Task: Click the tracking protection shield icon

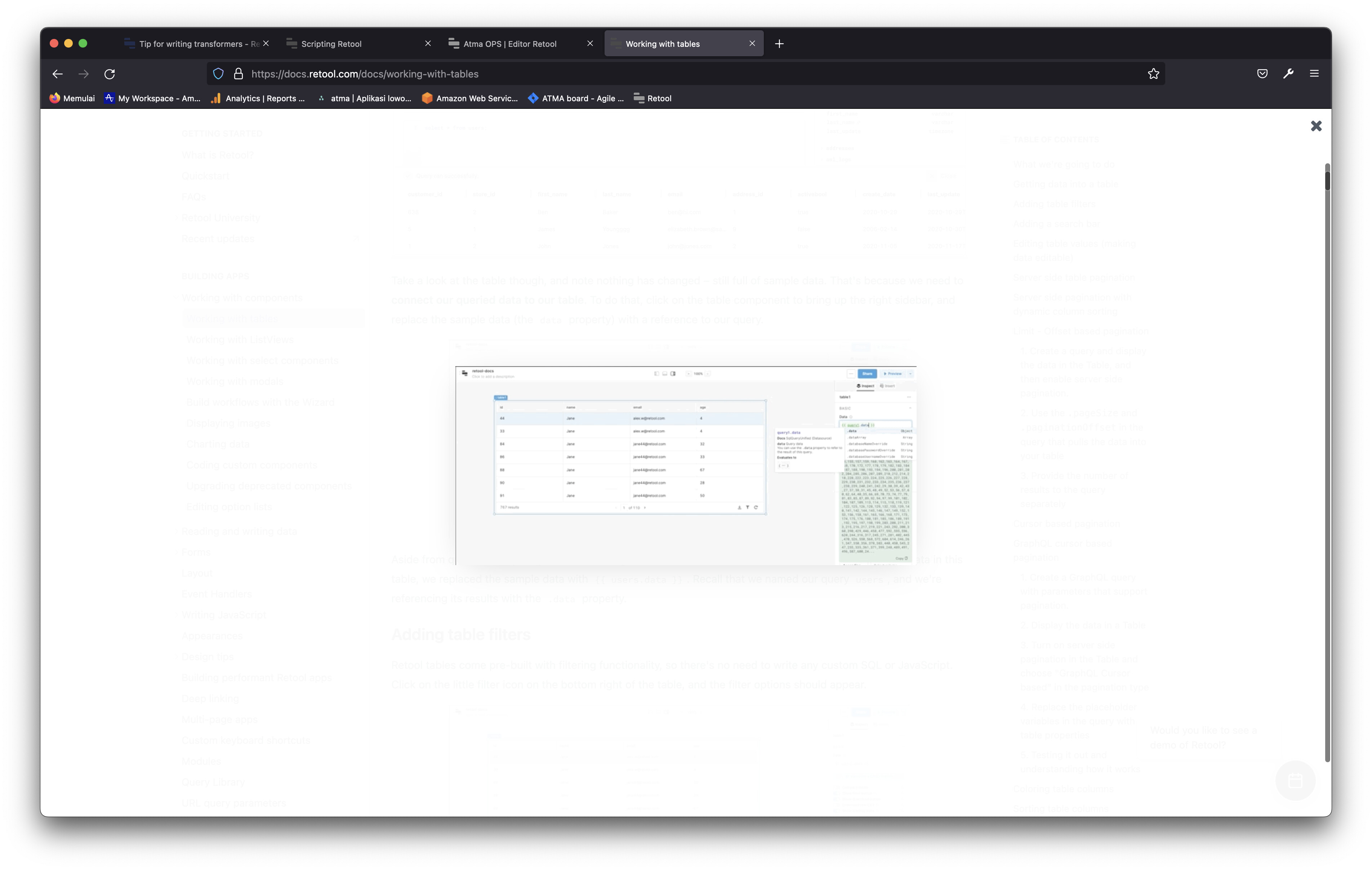Action: click(x=218, y=74)
